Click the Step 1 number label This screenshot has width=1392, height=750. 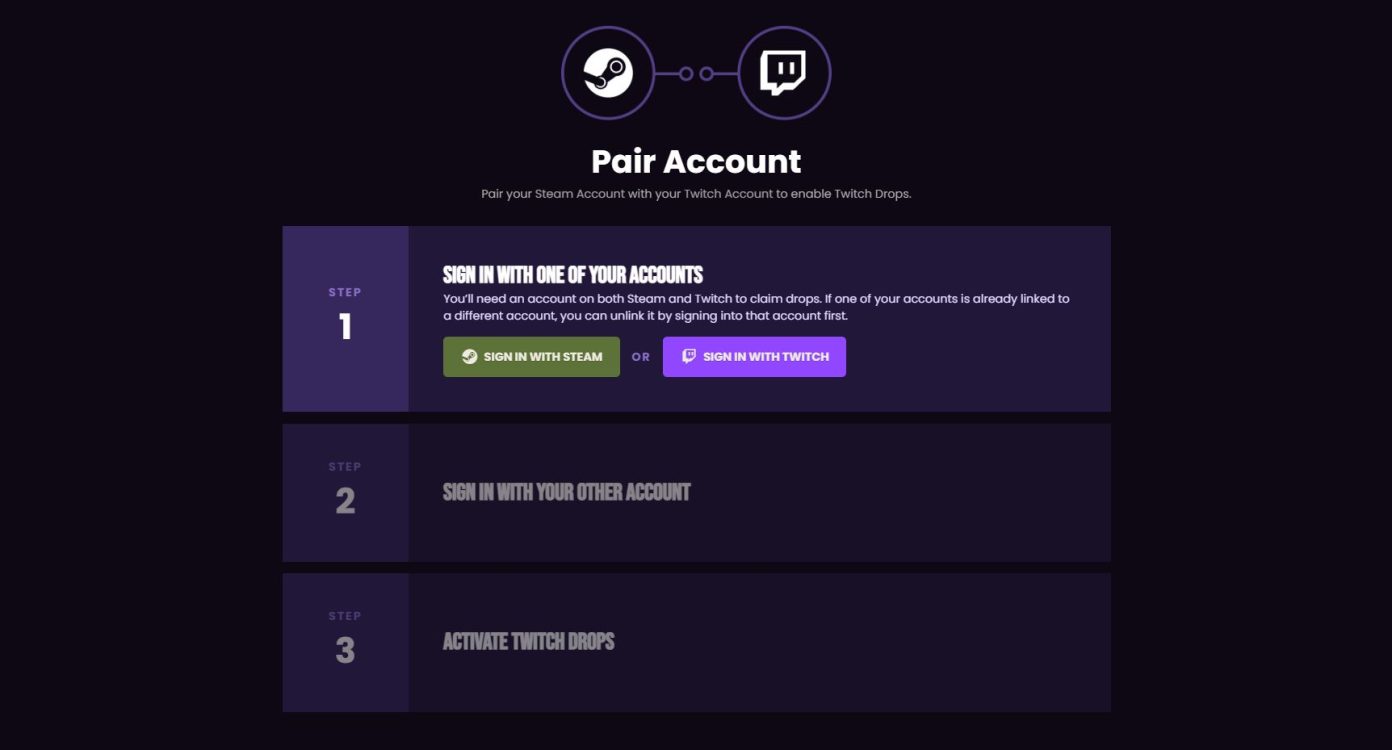[x=346, y=327]
